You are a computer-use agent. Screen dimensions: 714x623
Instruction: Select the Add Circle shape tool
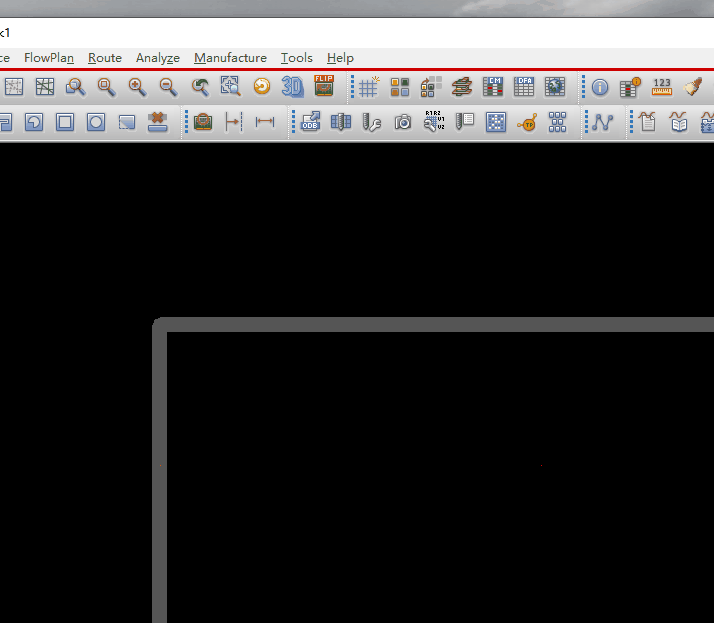(96, 122)
